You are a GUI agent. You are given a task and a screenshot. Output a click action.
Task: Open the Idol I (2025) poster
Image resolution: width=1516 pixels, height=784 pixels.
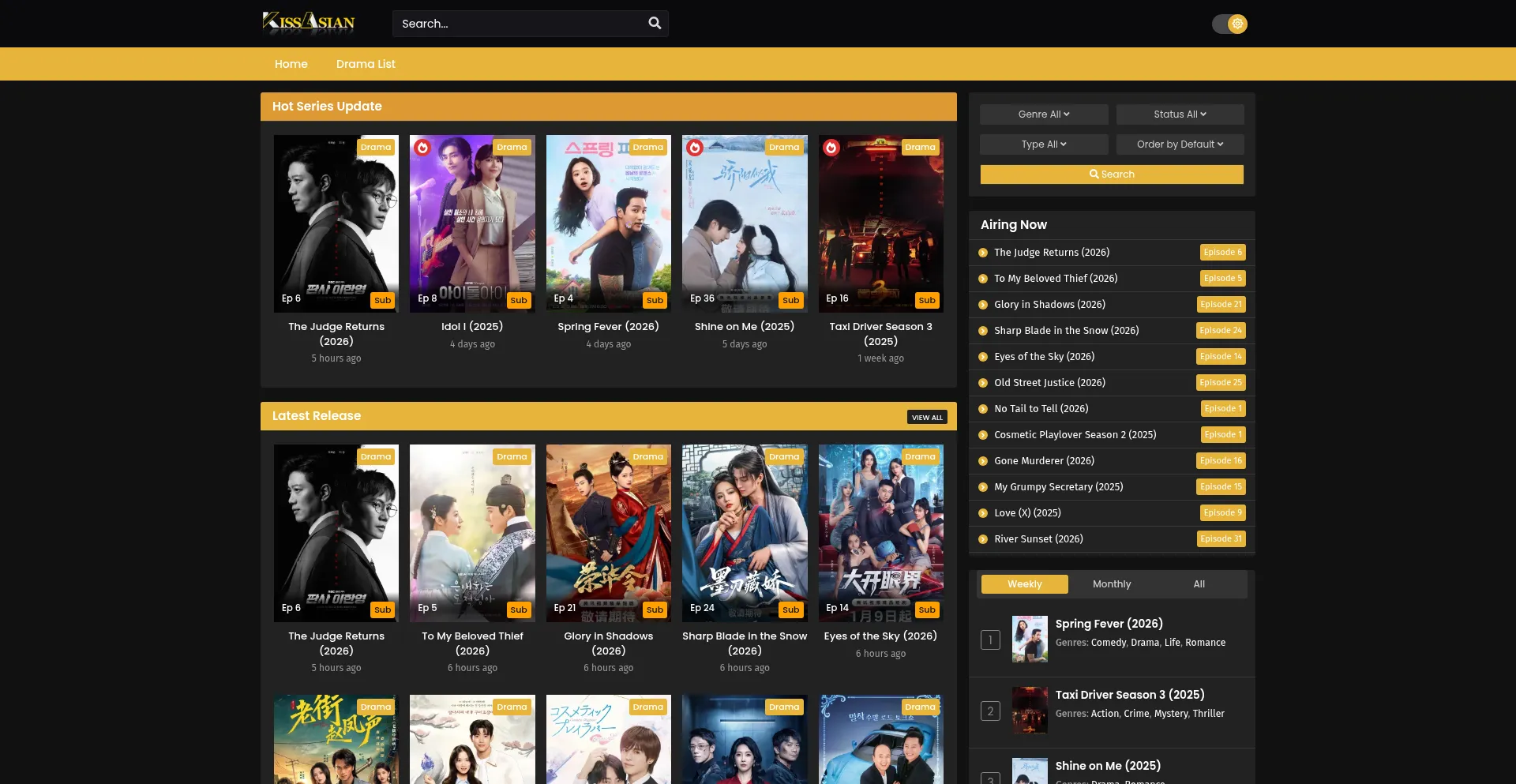(472, 223)
